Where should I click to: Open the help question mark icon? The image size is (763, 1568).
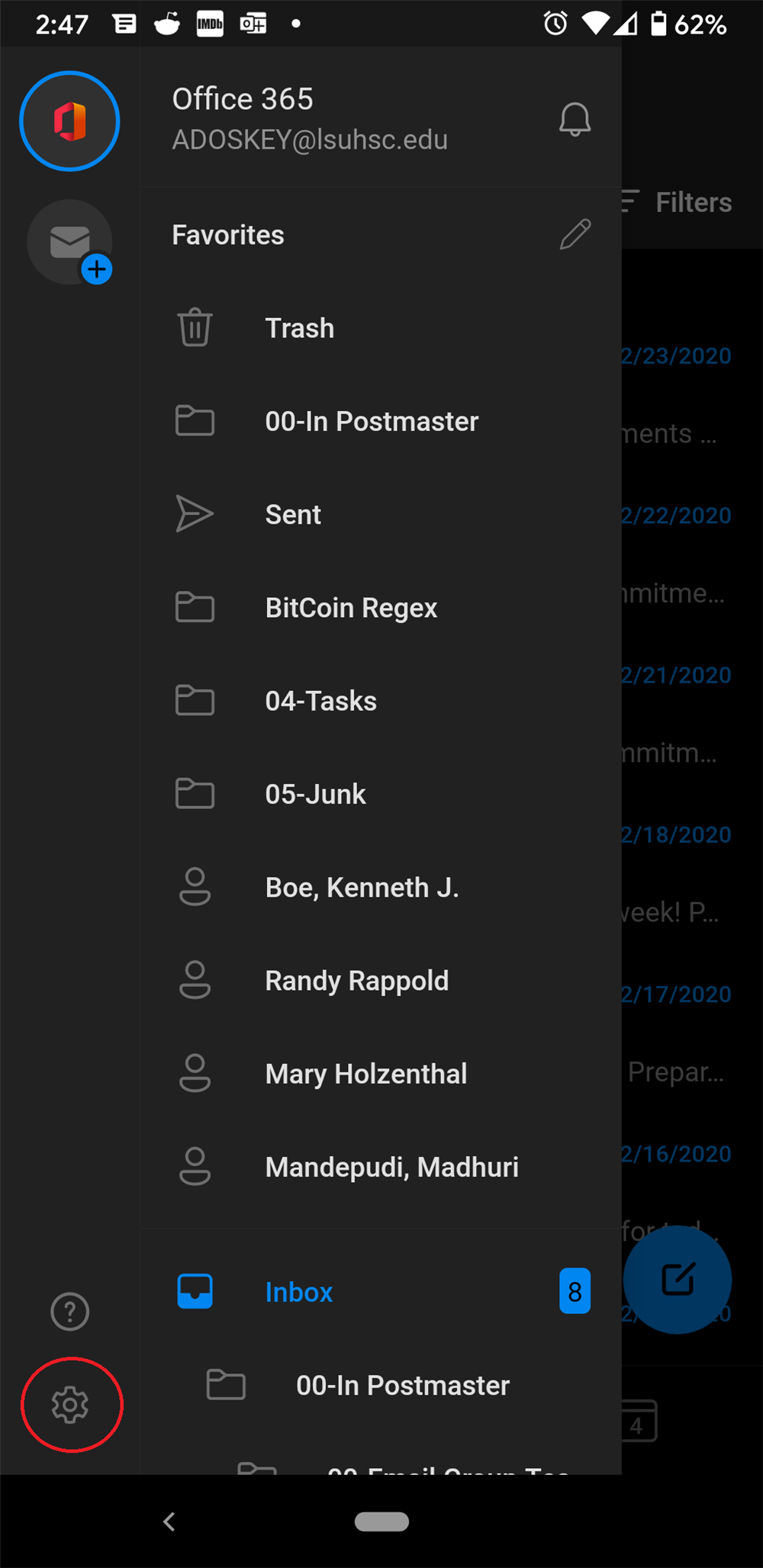pyautogui.click(x=70, y=1312)
